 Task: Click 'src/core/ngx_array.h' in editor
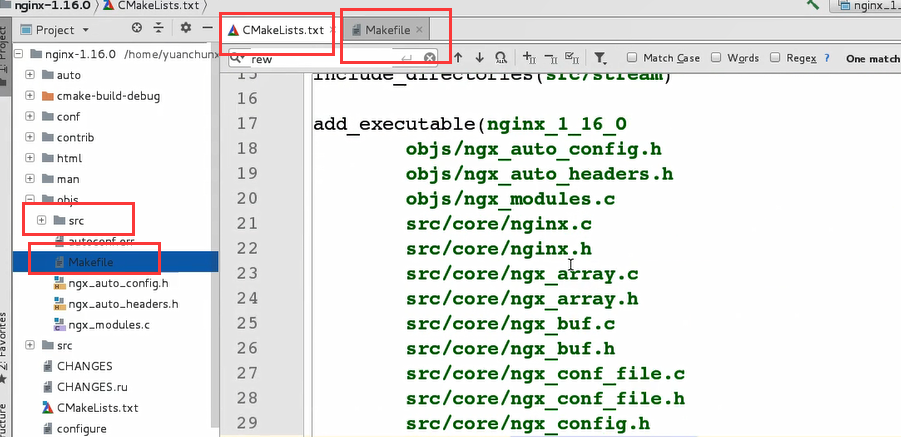pos(522,299)
